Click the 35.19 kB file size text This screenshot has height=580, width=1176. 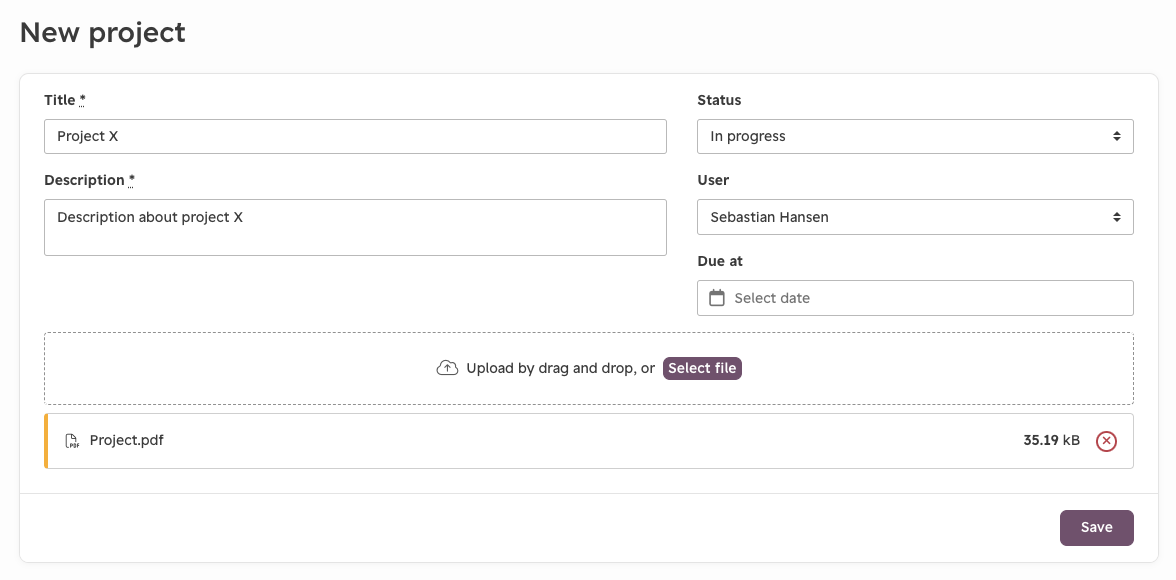(1052, 440)
